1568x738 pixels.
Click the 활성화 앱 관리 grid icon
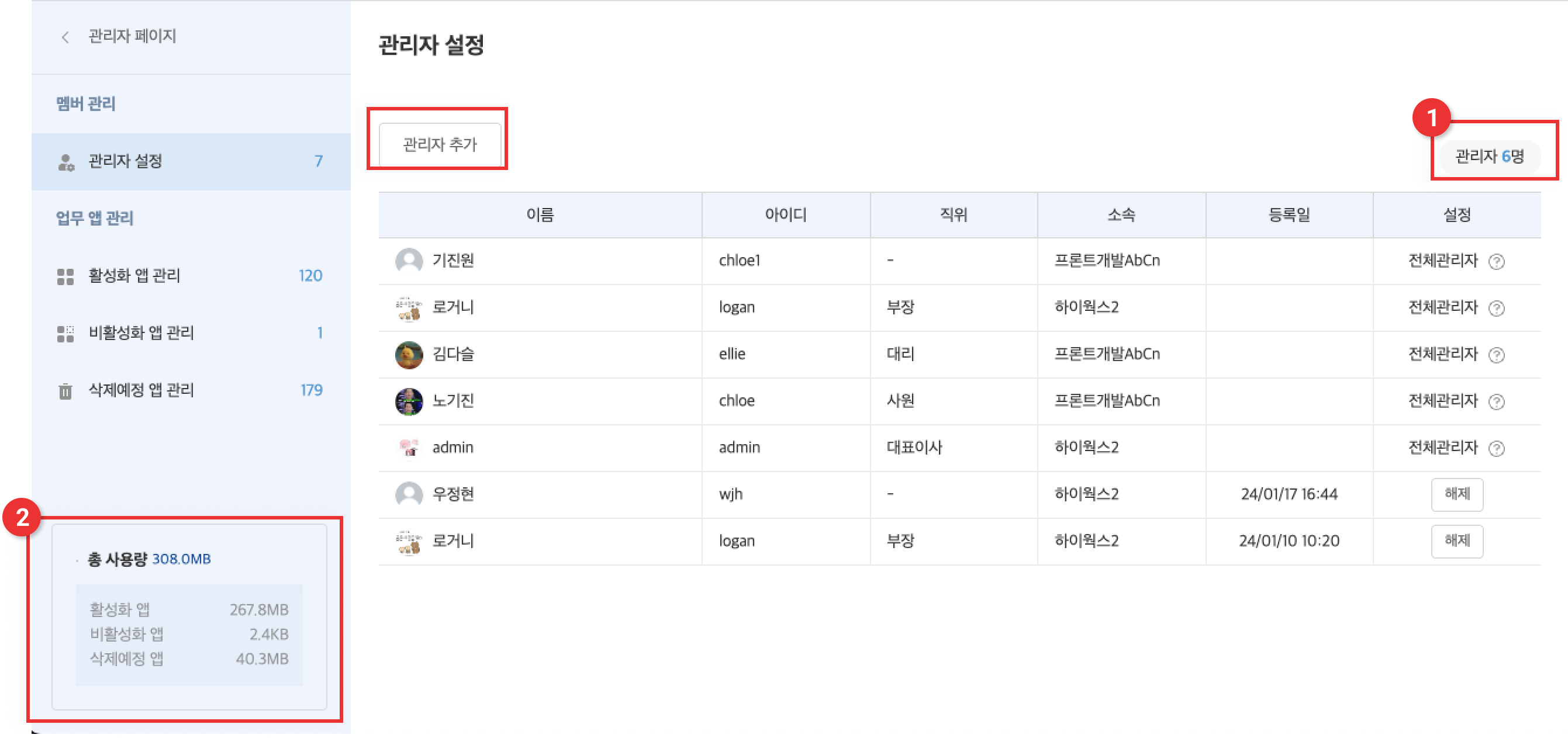click(x=65, y=276)
